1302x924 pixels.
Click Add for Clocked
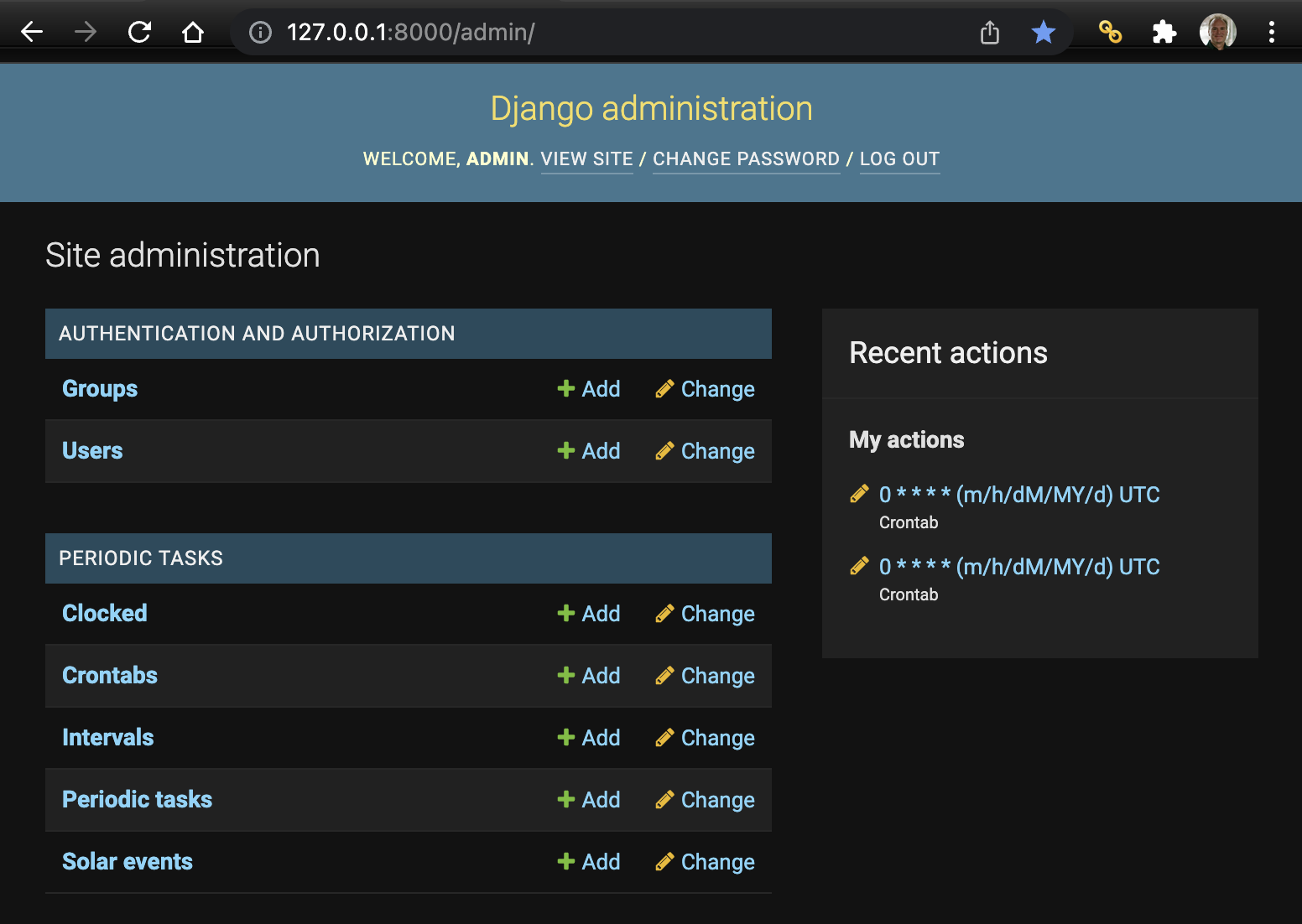coord(589,614)
